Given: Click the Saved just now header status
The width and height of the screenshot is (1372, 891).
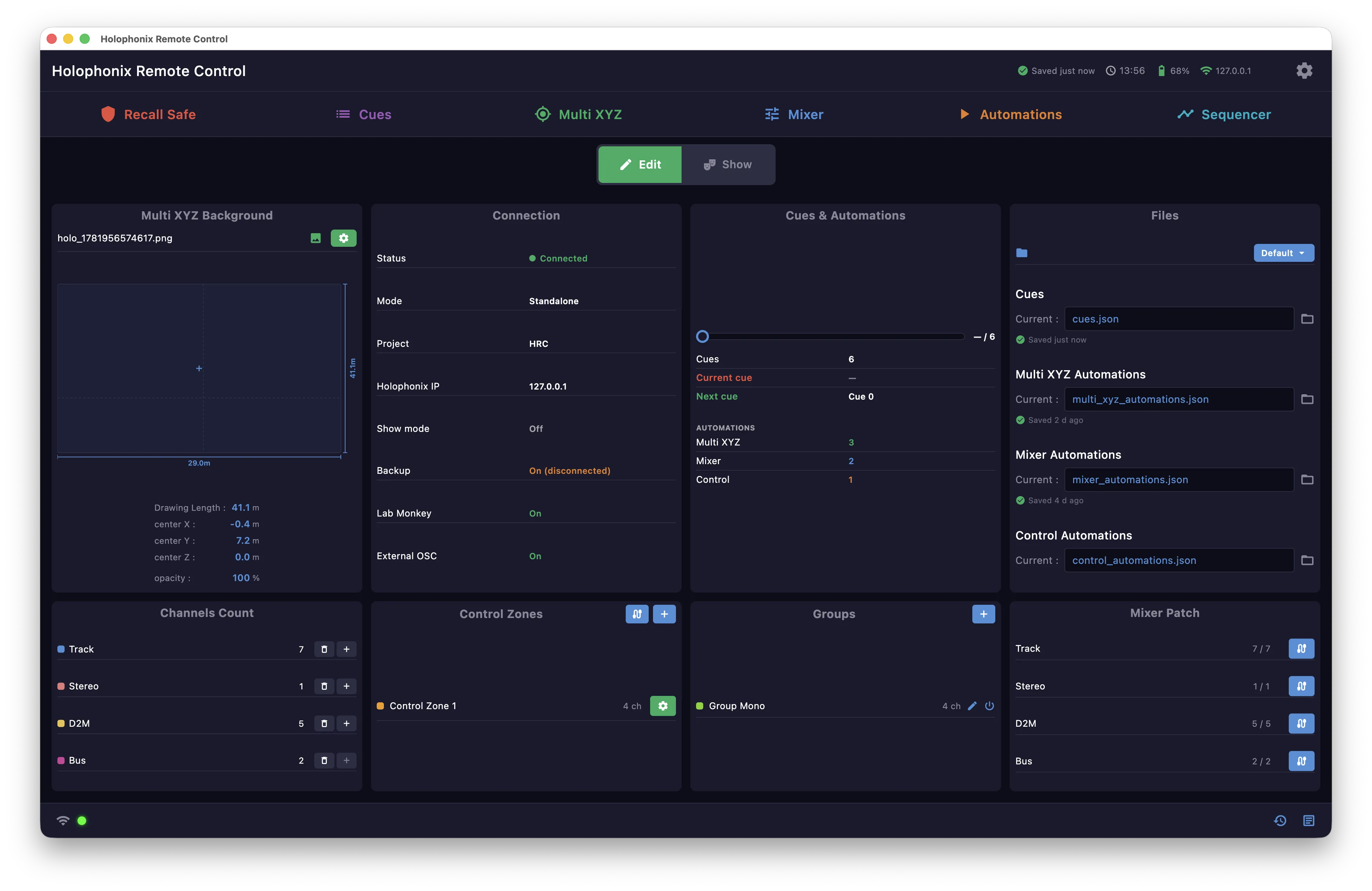Looking at the screenshot, I should coord(1056,71).
